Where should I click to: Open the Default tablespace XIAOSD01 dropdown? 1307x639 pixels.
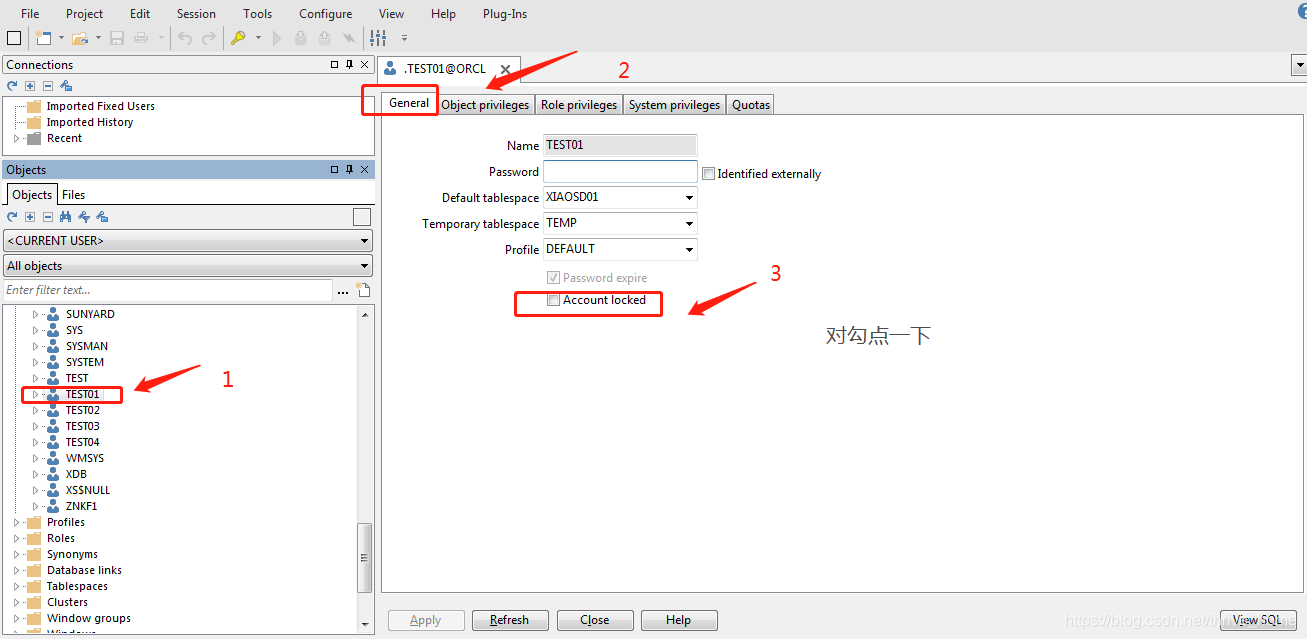(x=689, y=198)
